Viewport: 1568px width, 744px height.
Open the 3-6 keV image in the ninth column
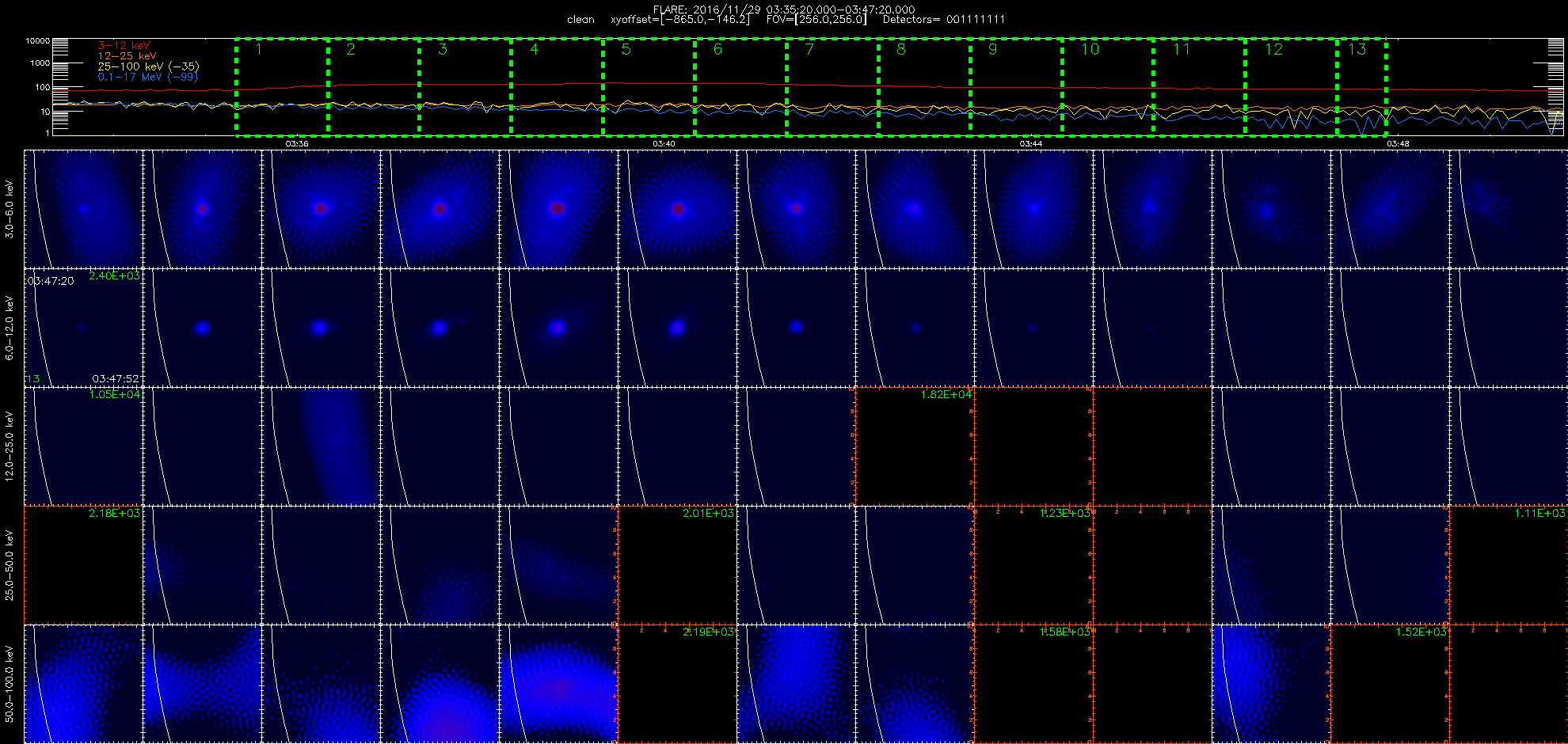tap(1033, 209)
